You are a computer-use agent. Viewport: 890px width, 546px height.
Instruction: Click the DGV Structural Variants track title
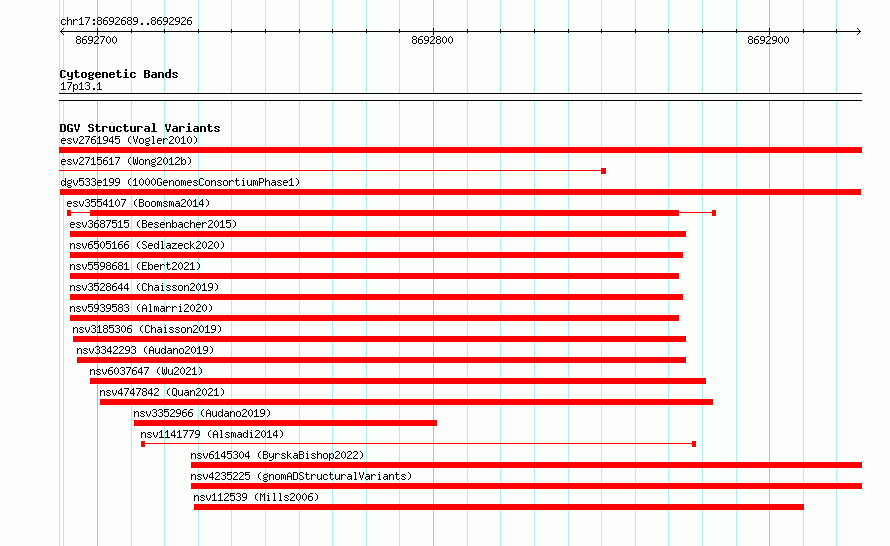click(140, 128)
